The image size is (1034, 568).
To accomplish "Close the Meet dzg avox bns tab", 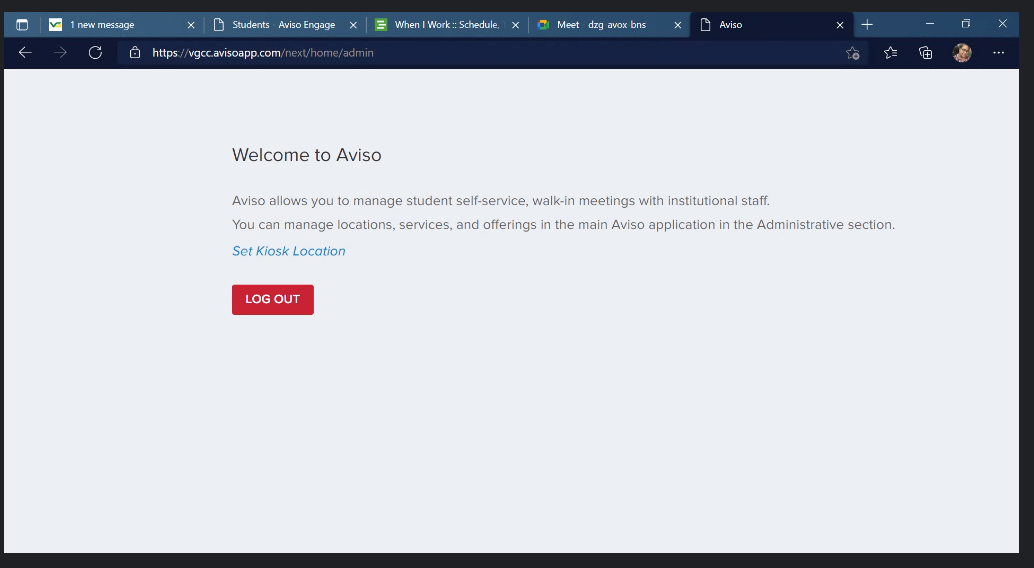I will (677, 25).
